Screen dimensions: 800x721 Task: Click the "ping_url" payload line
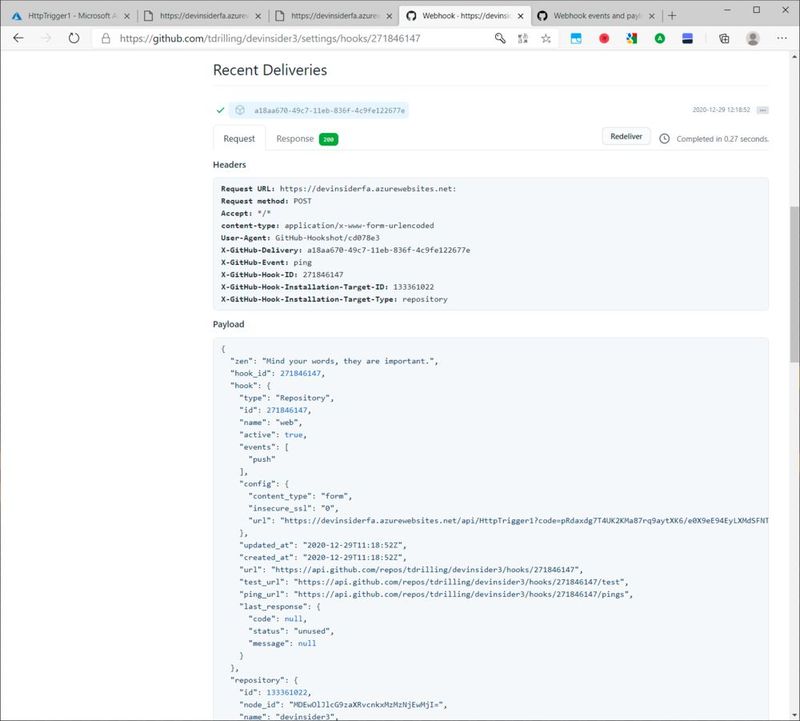(x=436, y=594)
